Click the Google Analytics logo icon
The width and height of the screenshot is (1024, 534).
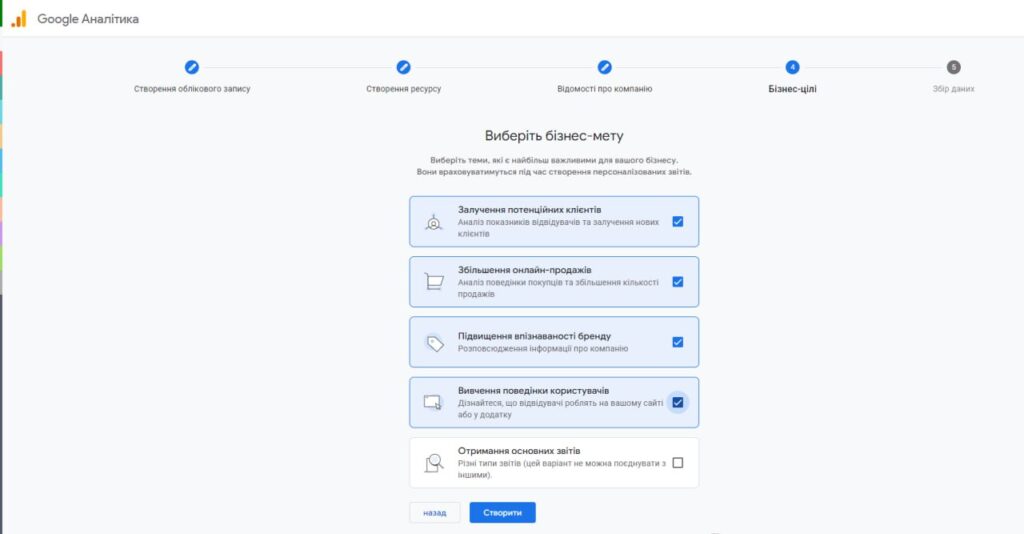(x=19, y=19)
